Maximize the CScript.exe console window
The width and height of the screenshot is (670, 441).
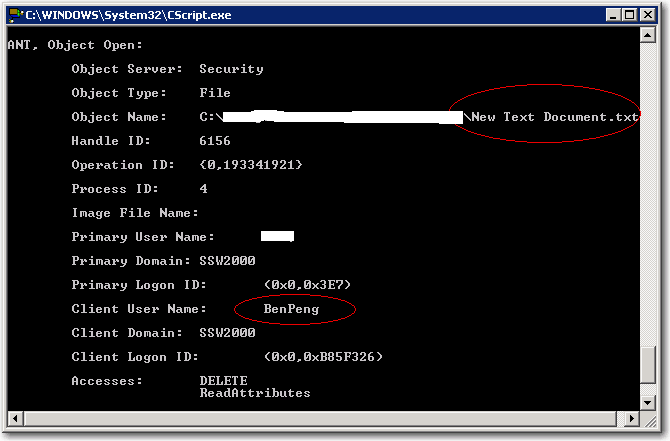(x=630, y=14)
